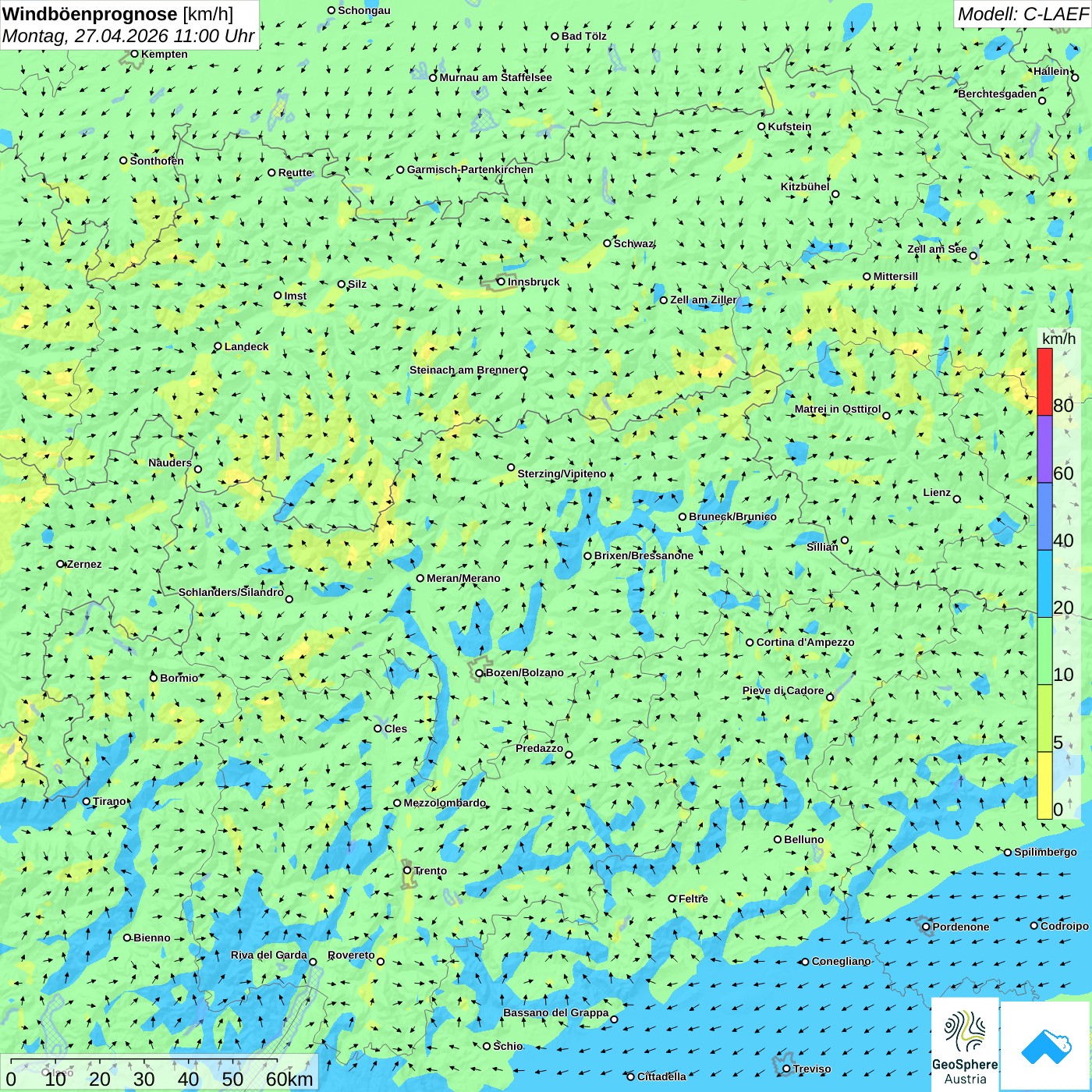Click the Innsbruck city marker
This screenshot has height=1092, width=1092.
501,282
